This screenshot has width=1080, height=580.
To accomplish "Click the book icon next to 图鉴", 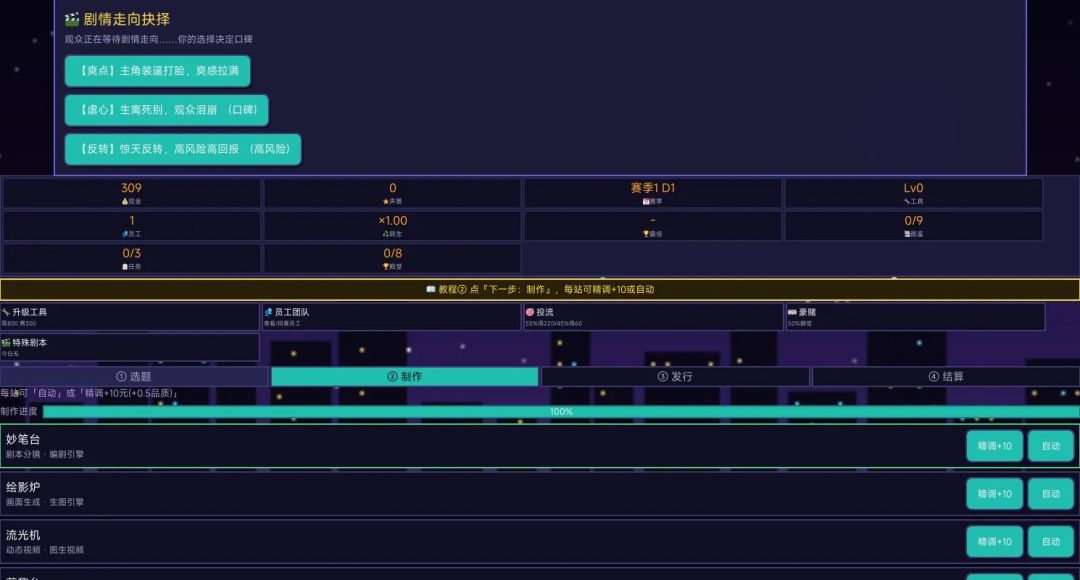I will [907, 234].
